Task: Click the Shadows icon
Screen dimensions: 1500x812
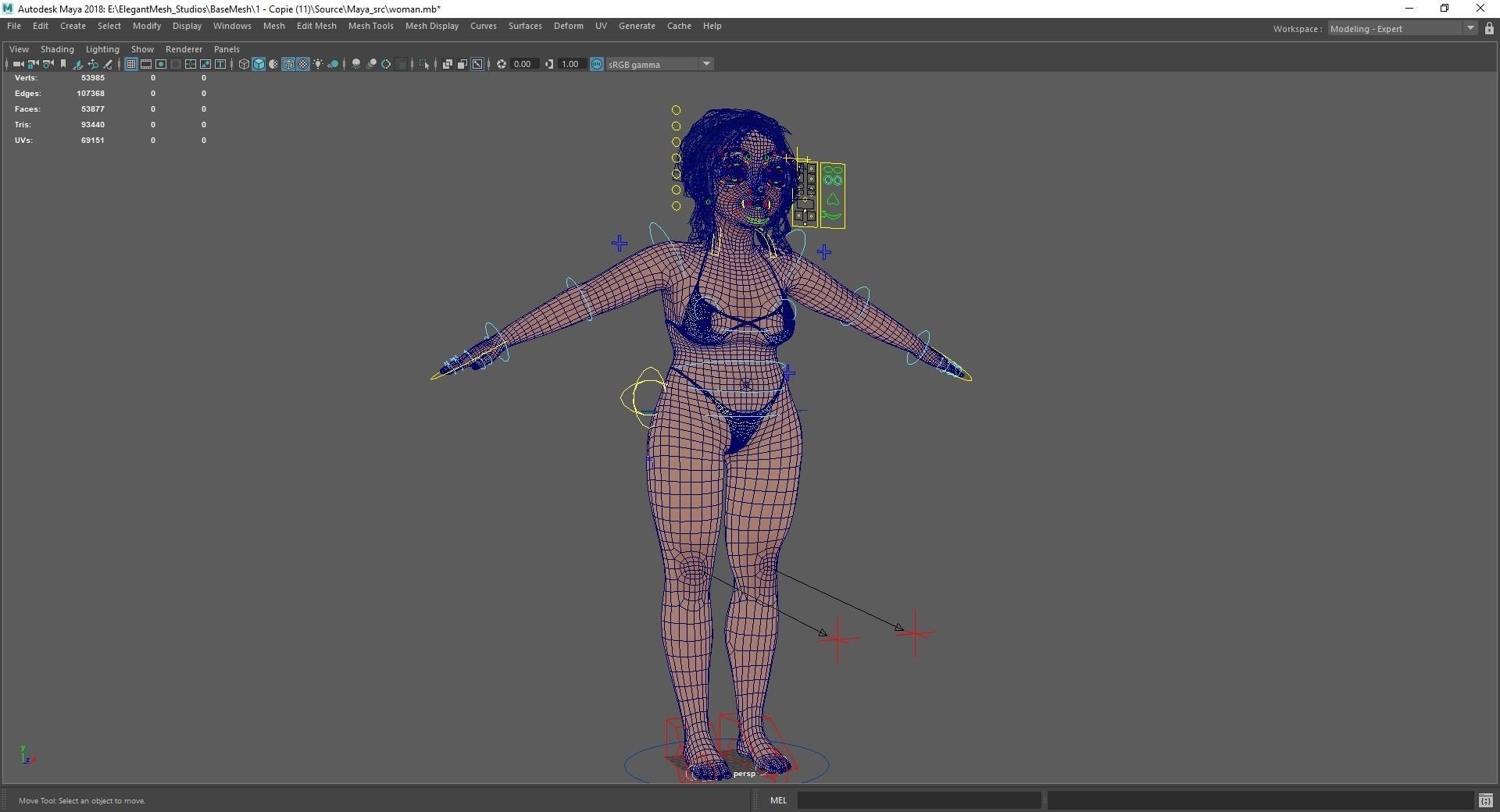Action: 333,64
